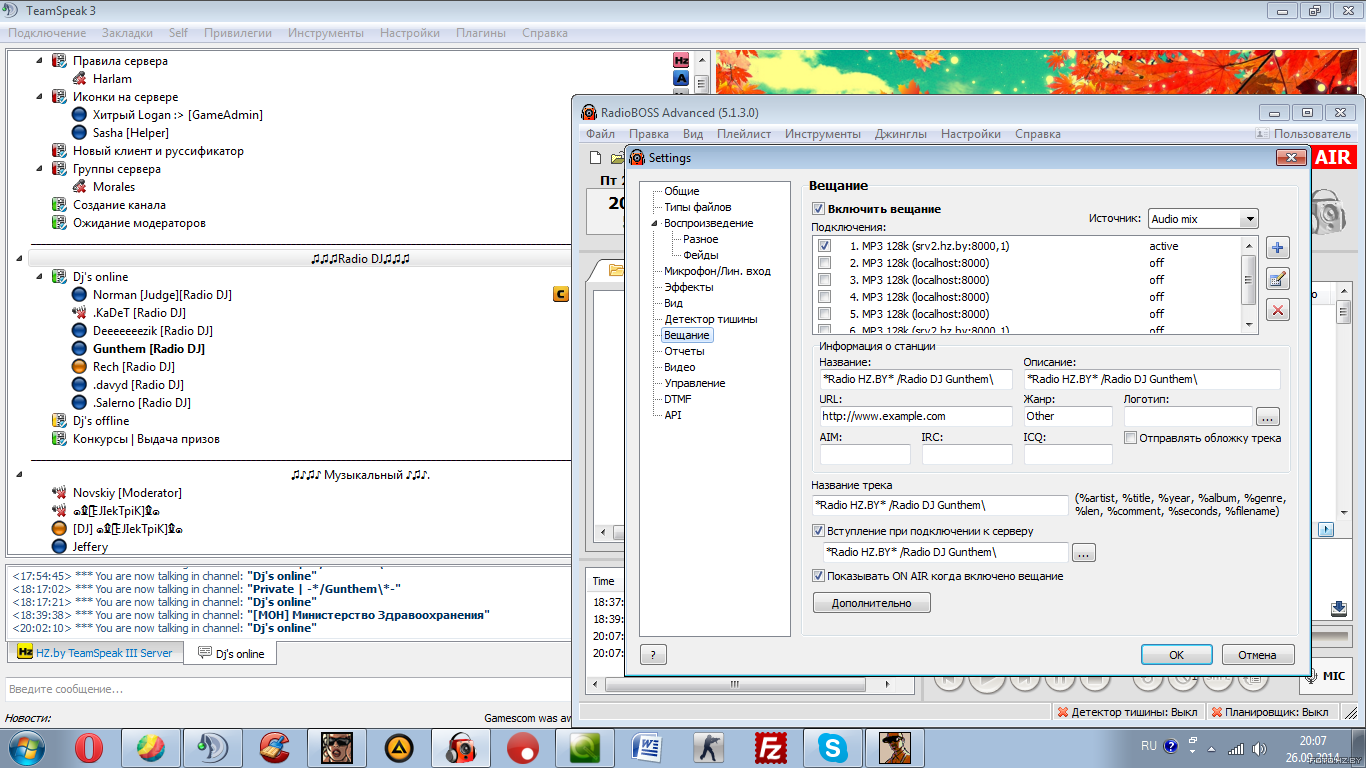Enable connection 2 MP3 128k localhost:8000
The width and height of the screenshot is (1366, 768).
[x=824, y=263]
